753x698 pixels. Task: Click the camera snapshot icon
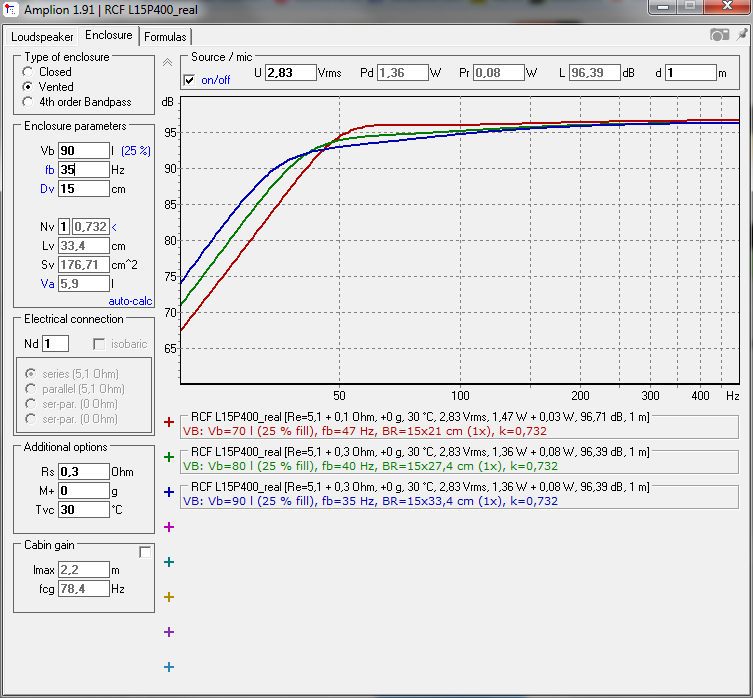click(x=719, y=35)
